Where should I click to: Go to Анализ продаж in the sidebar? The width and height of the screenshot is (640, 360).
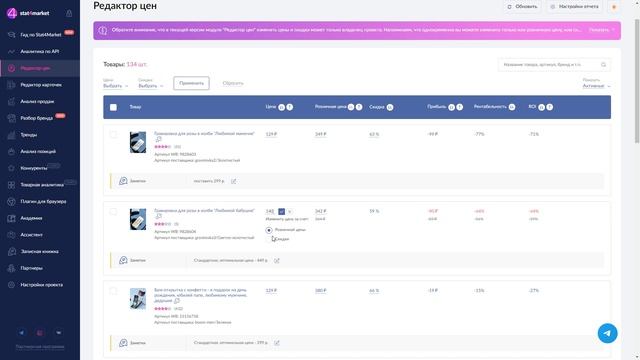coord(37,102)
